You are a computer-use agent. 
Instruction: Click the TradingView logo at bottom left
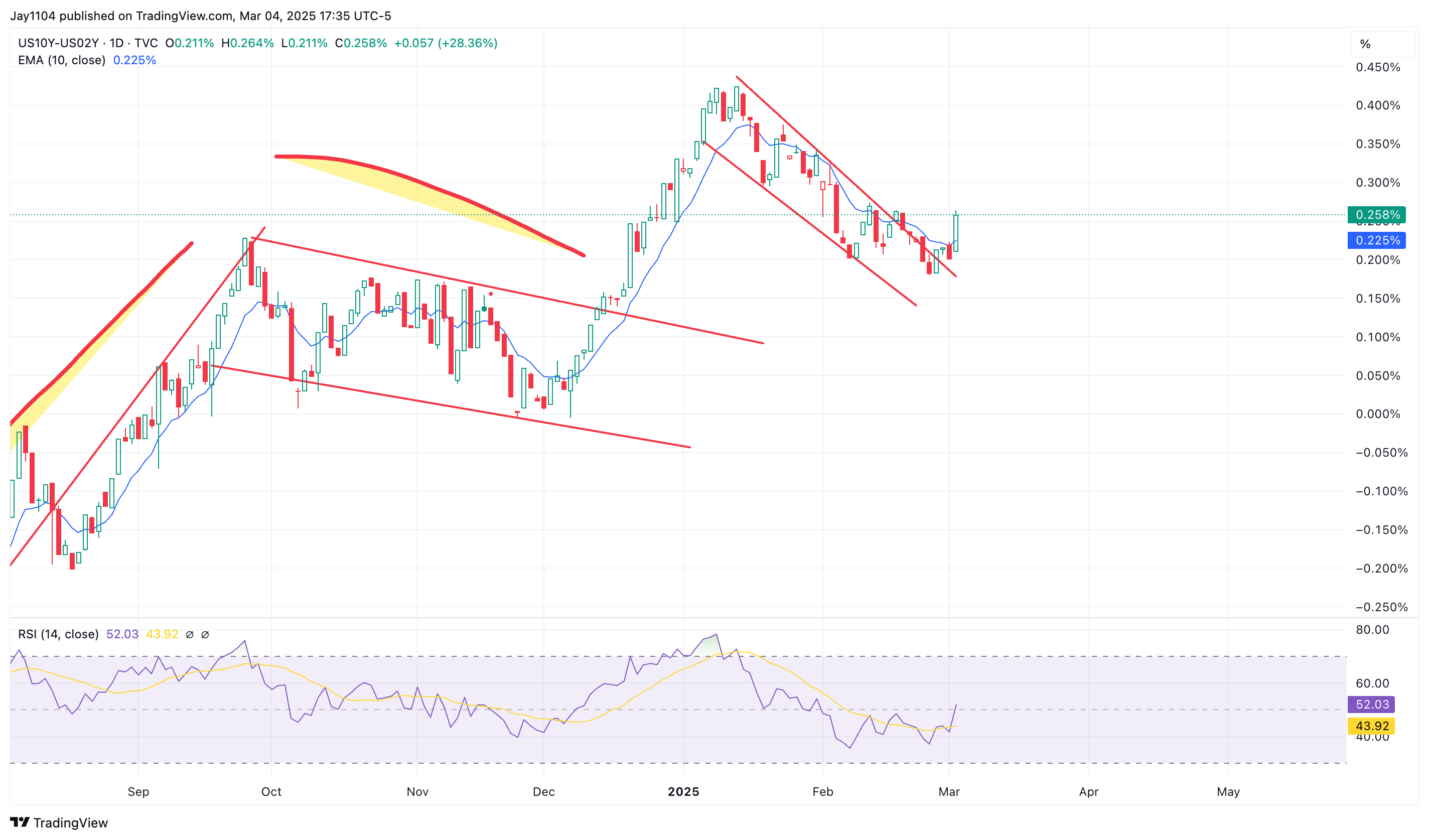click(x=59, y=822)
